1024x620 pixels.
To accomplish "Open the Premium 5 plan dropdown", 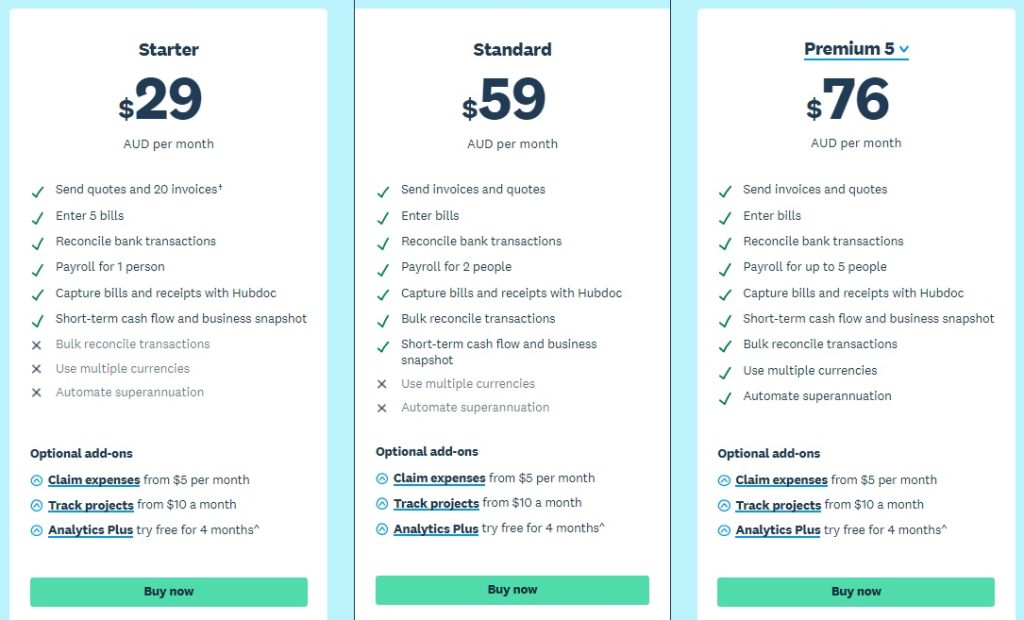I will 856,49.
